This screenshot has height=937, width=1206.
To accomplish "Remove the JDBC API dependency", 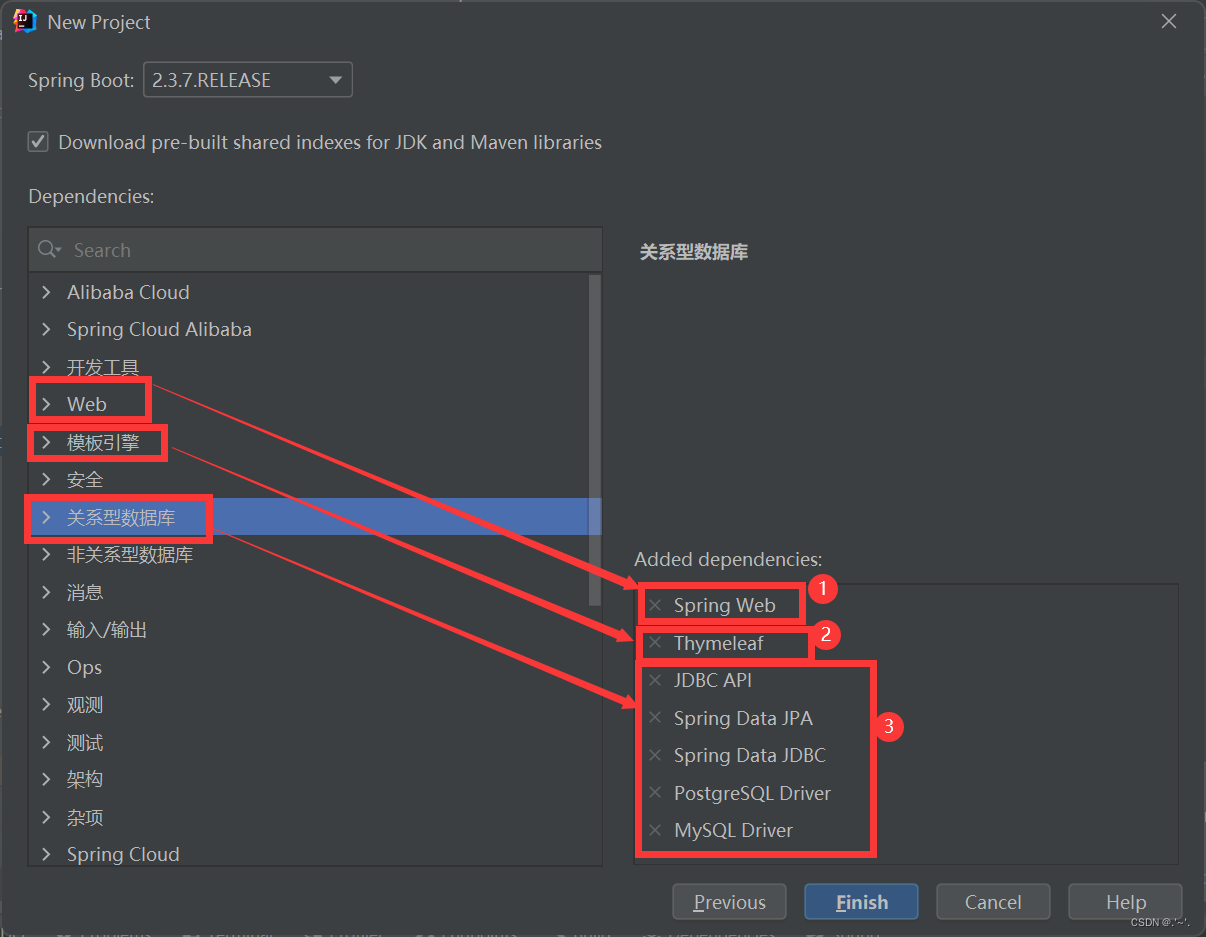I will [x=655, y=680].
